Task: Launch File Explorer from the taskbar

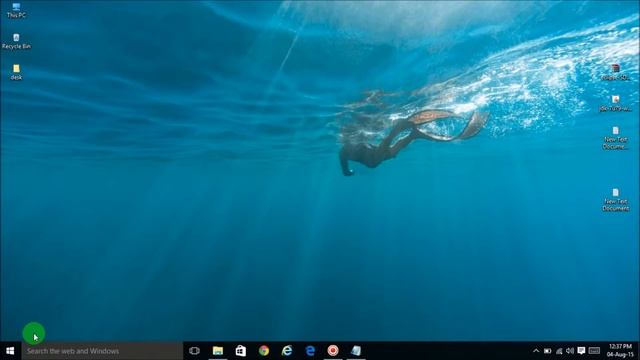Action: pyautogui.click(x=218, y=351)
